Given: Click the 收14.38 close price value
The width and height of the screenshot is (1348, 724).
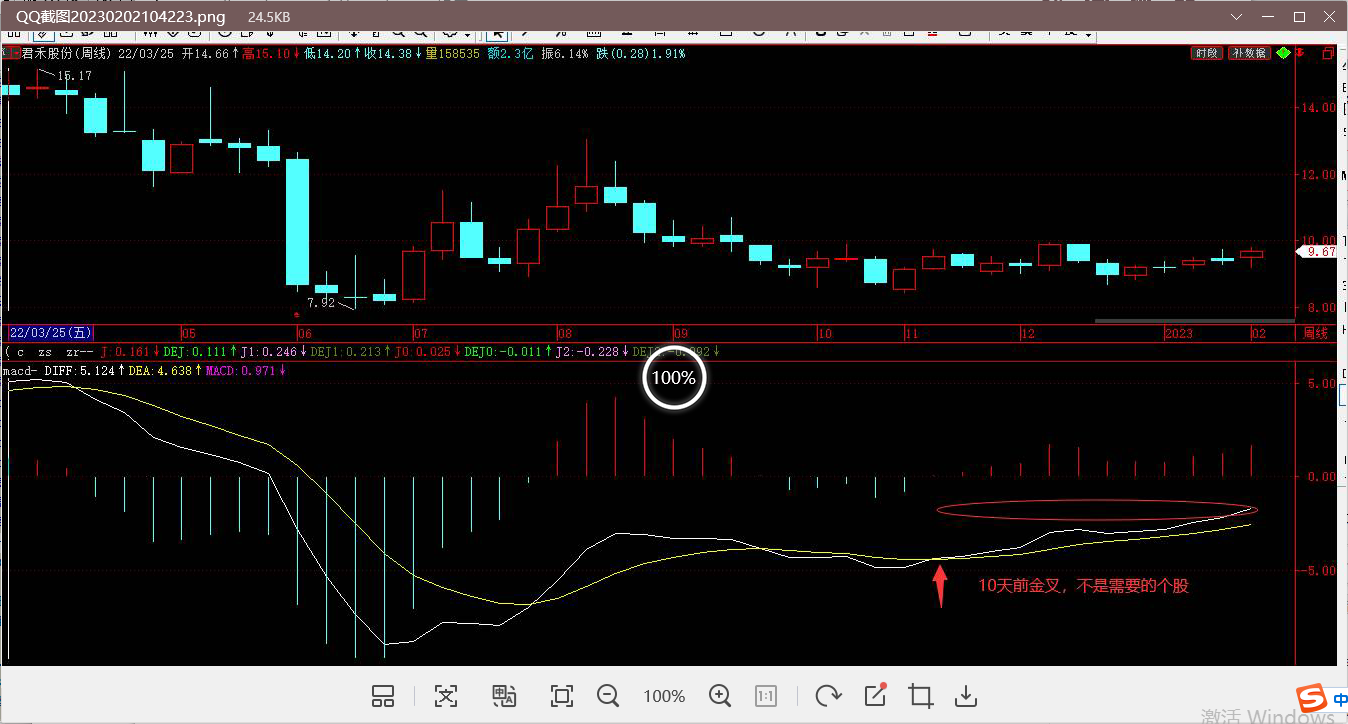Looking at the screenshot, I should [388, 53].
